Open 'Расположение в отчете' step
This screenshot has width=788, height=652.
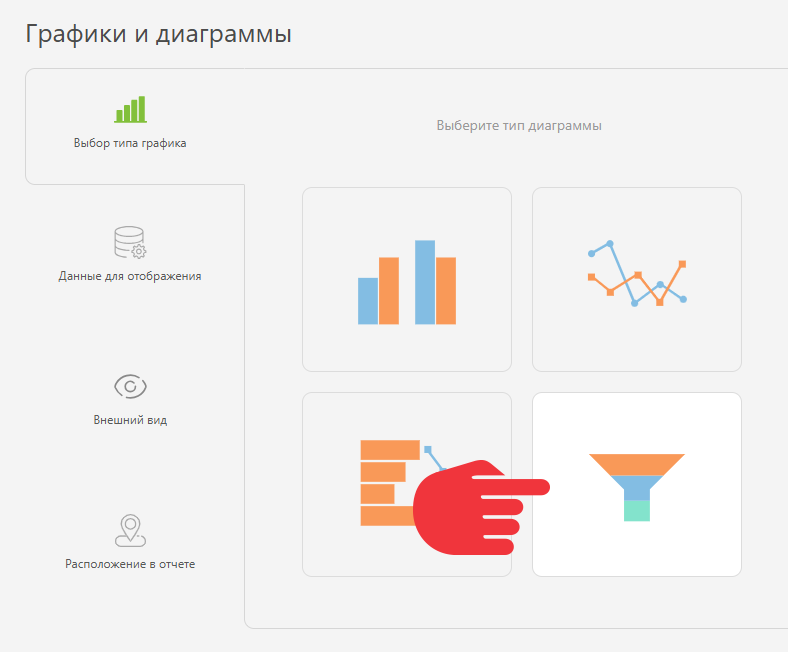130,564
